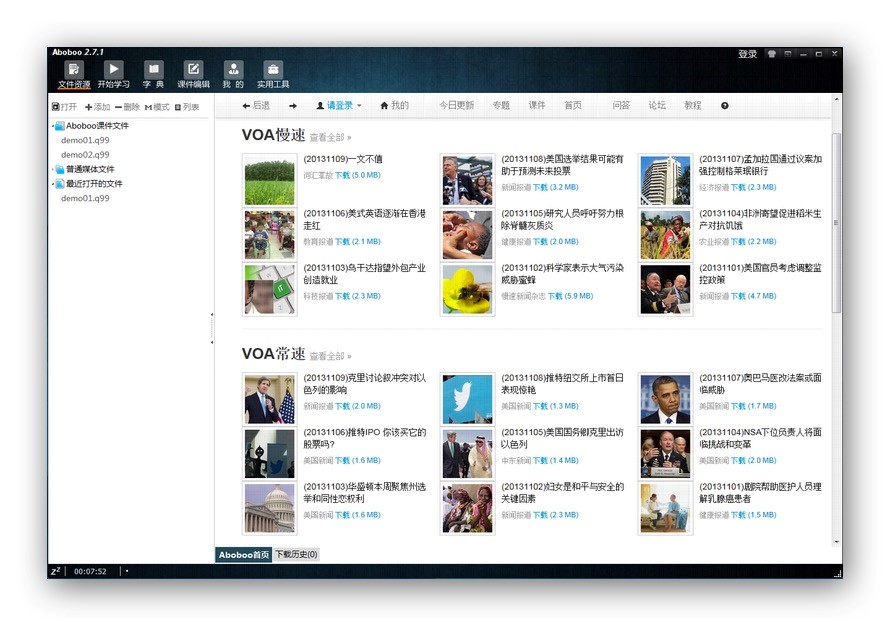Open the 今日更新 menu item

[456, 106]
